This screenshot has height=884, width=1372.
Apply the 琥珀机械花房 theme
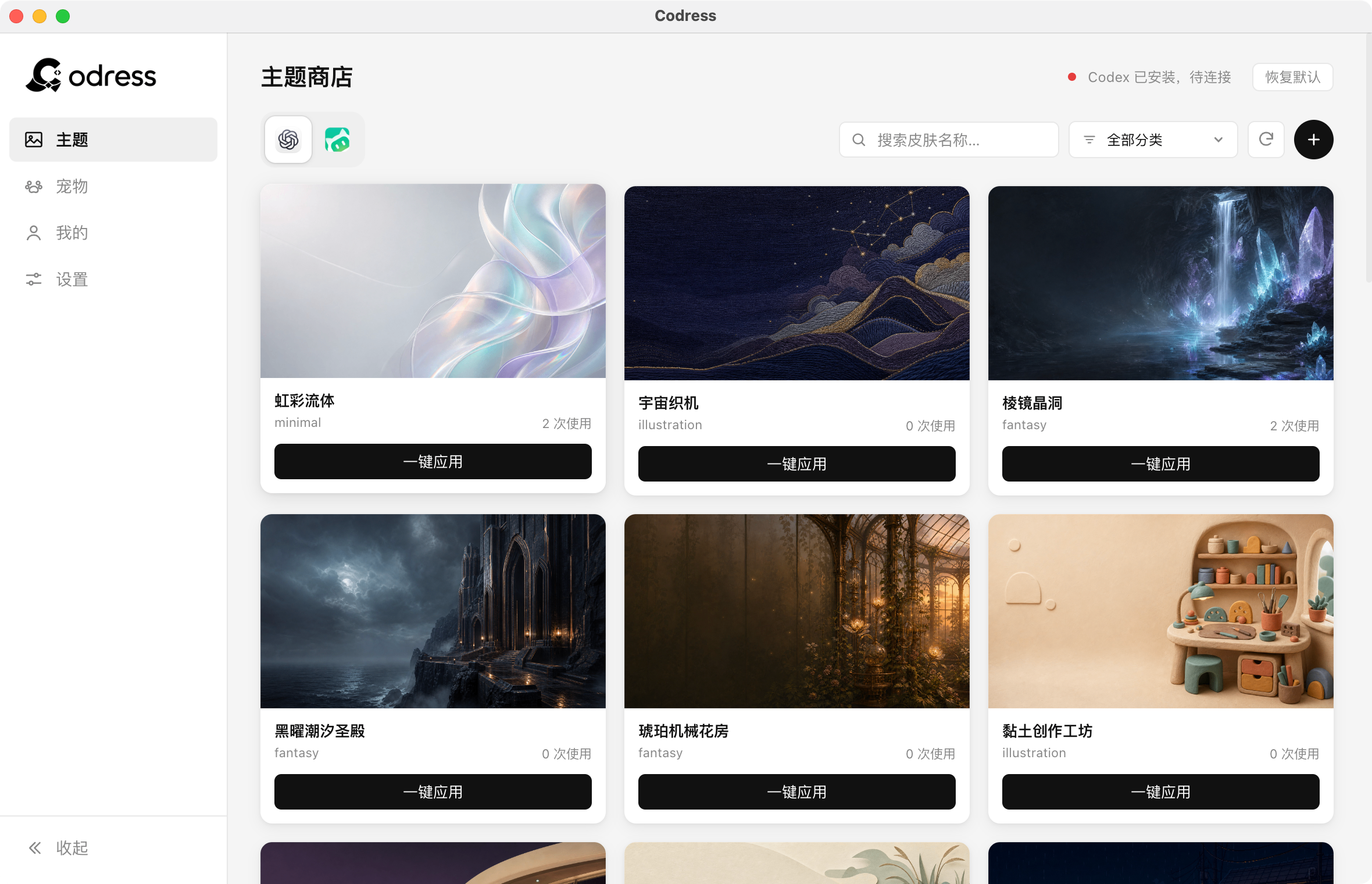coord(797,792)
